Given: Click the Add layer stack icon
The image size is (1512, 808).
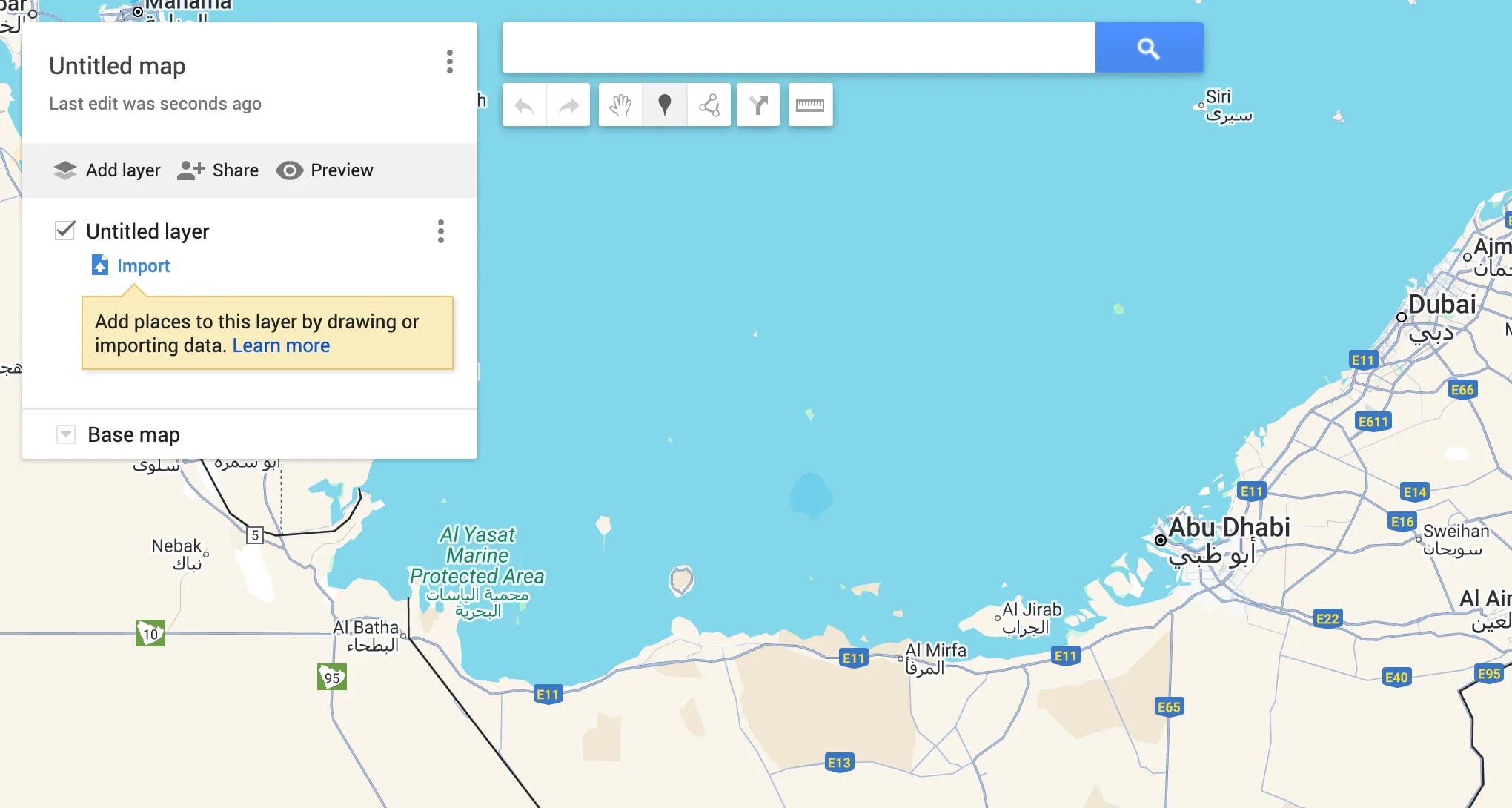Looking at the screenshot, I should [x=65, y=170].
